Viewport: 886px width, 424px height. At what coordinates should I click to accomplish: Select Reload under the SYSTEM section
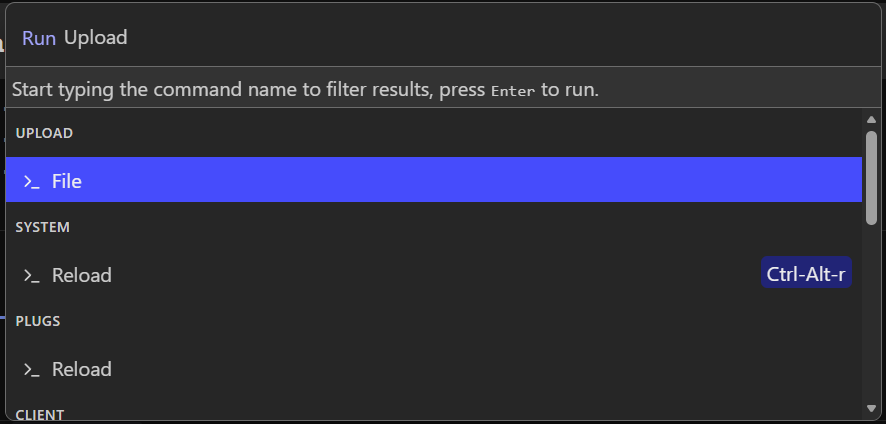pyautogui.click(x=82, y=275)
